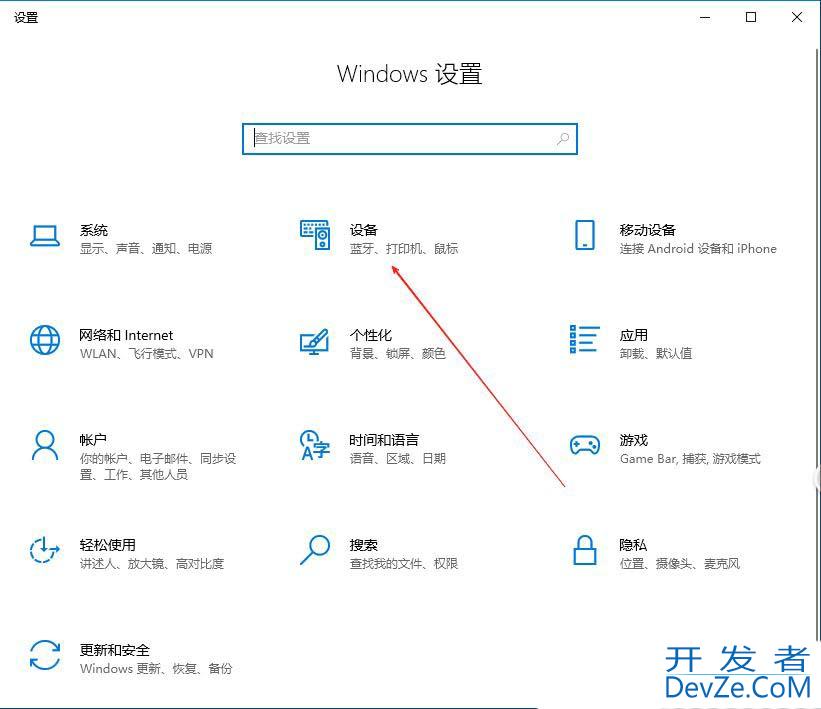Open the 游戏 title
Image resolution: width=821 pixels, height=709 pixels.
point(634,440)
